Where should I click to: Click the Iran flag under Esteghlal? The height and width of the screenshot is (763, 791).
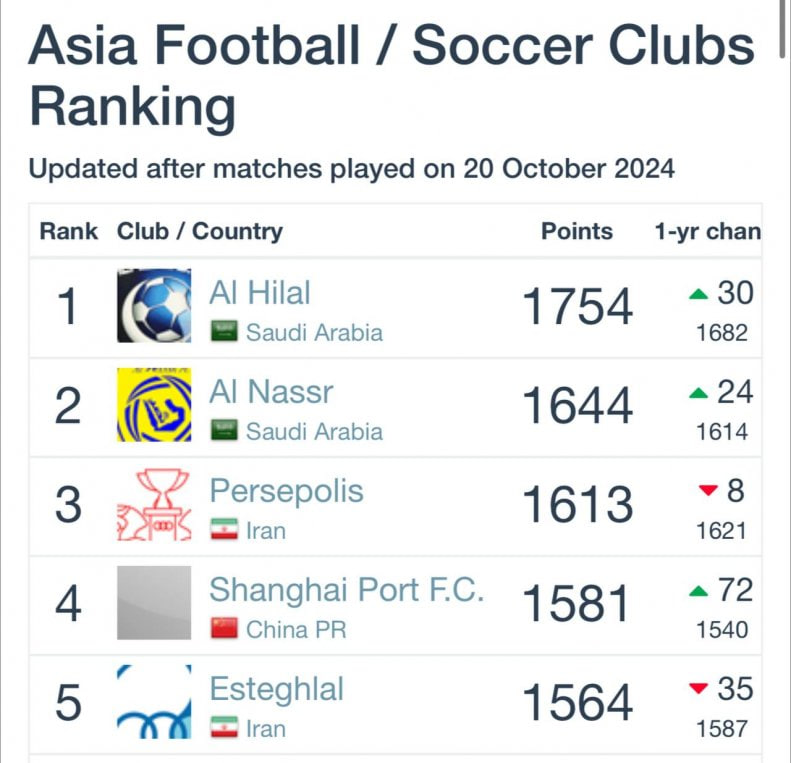(x=224, y=727)
